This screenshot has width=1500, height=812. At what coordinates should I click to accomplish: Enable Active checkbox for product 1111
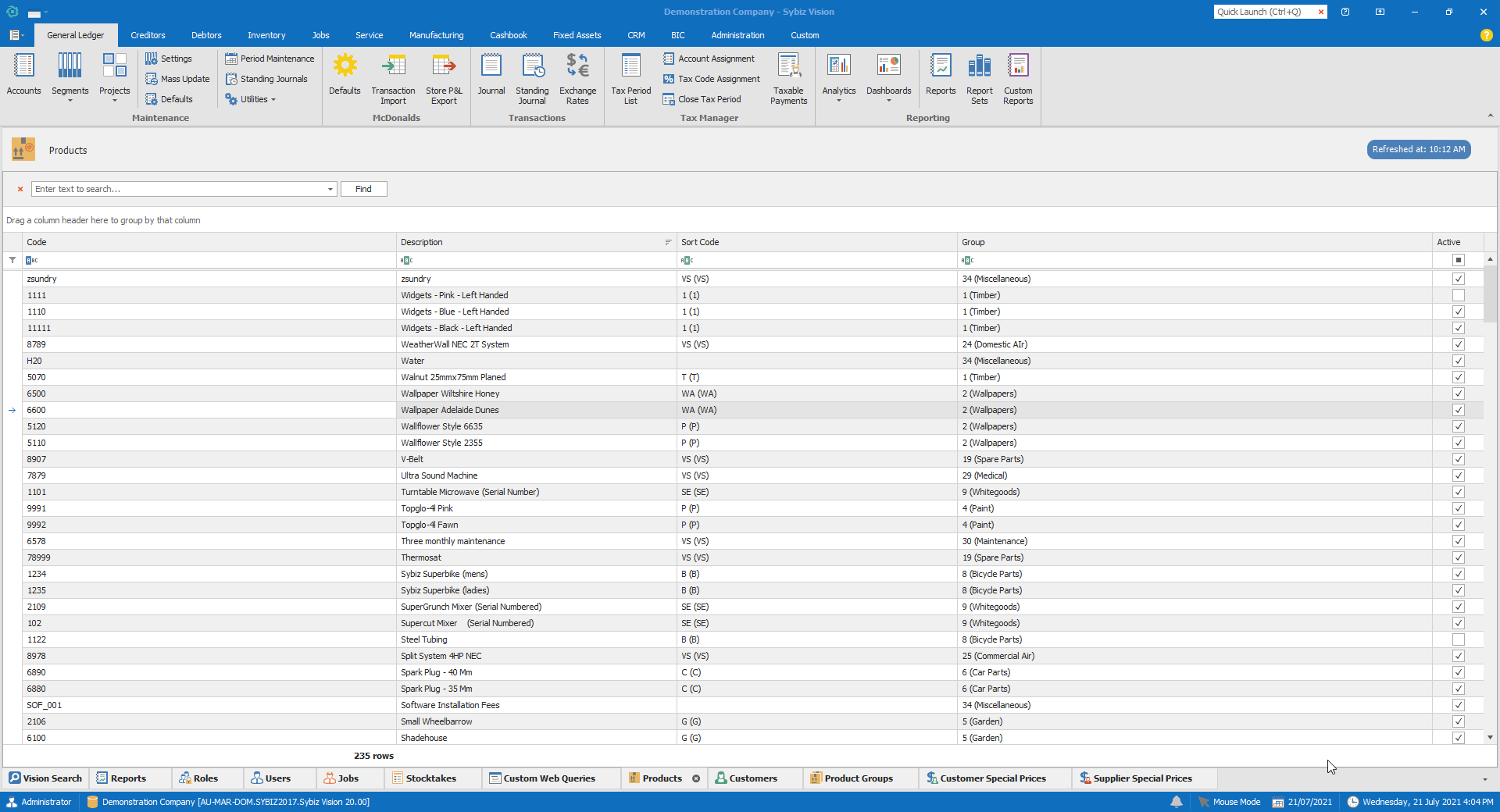(1458, 295)
